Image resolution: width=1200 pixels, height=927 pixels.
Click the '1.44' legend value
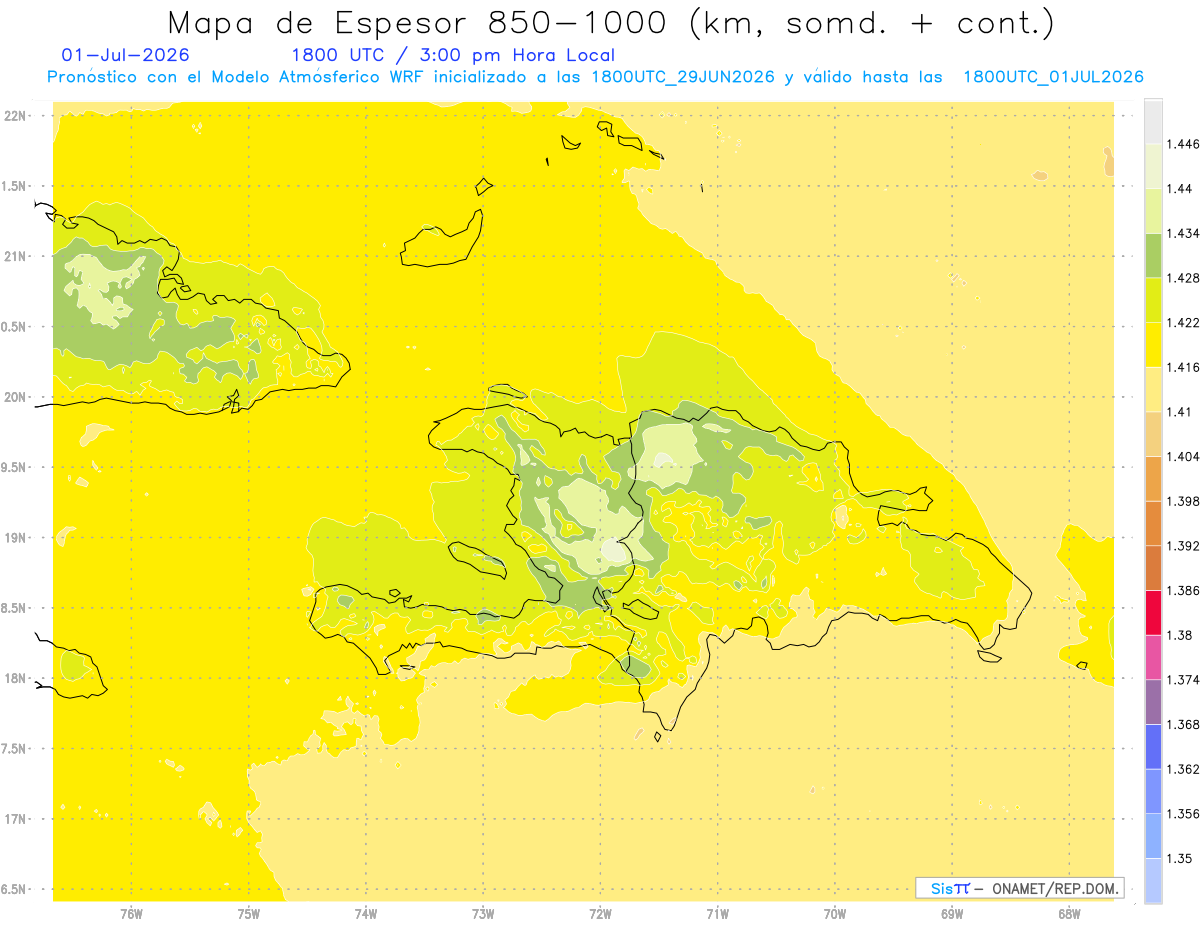[1180, 189]
